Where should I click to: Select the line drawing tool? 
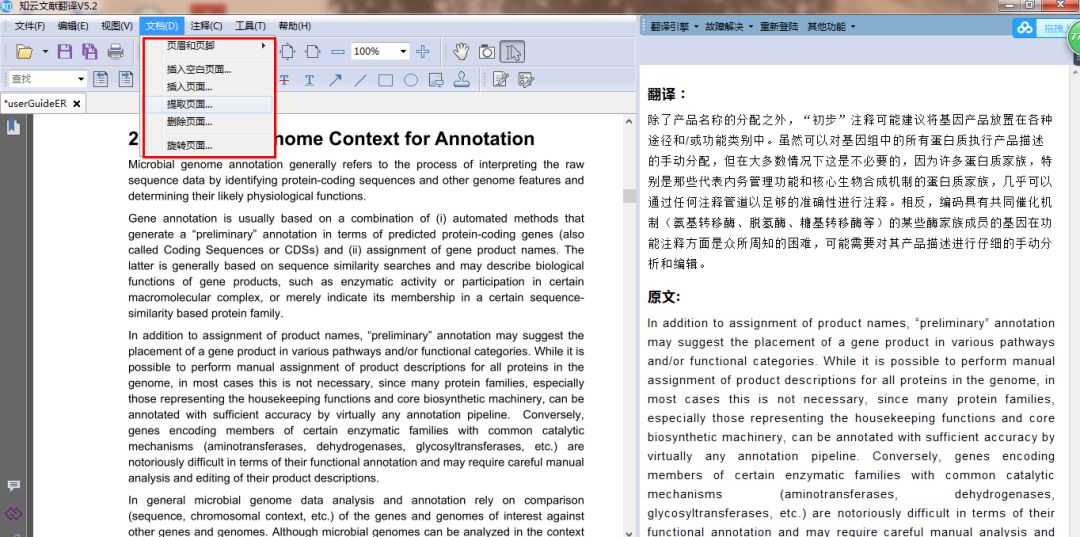(360, 80)
